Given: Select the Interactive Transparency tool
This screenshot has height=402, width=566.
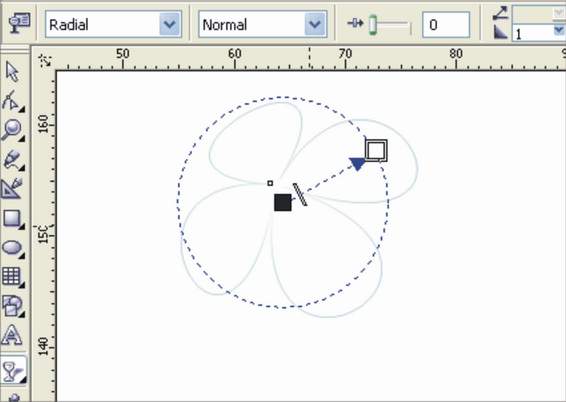Looking at the screenshot, I should pyautogui.click(x=12, y=371).
